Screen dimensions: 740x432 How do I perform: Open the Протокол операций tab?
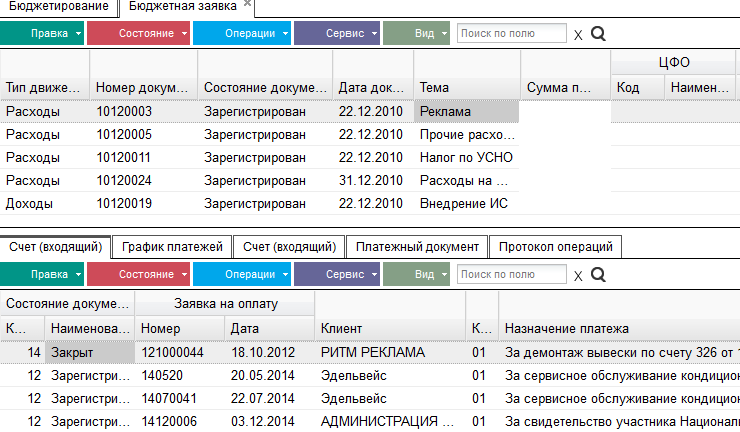coord(555,247)
